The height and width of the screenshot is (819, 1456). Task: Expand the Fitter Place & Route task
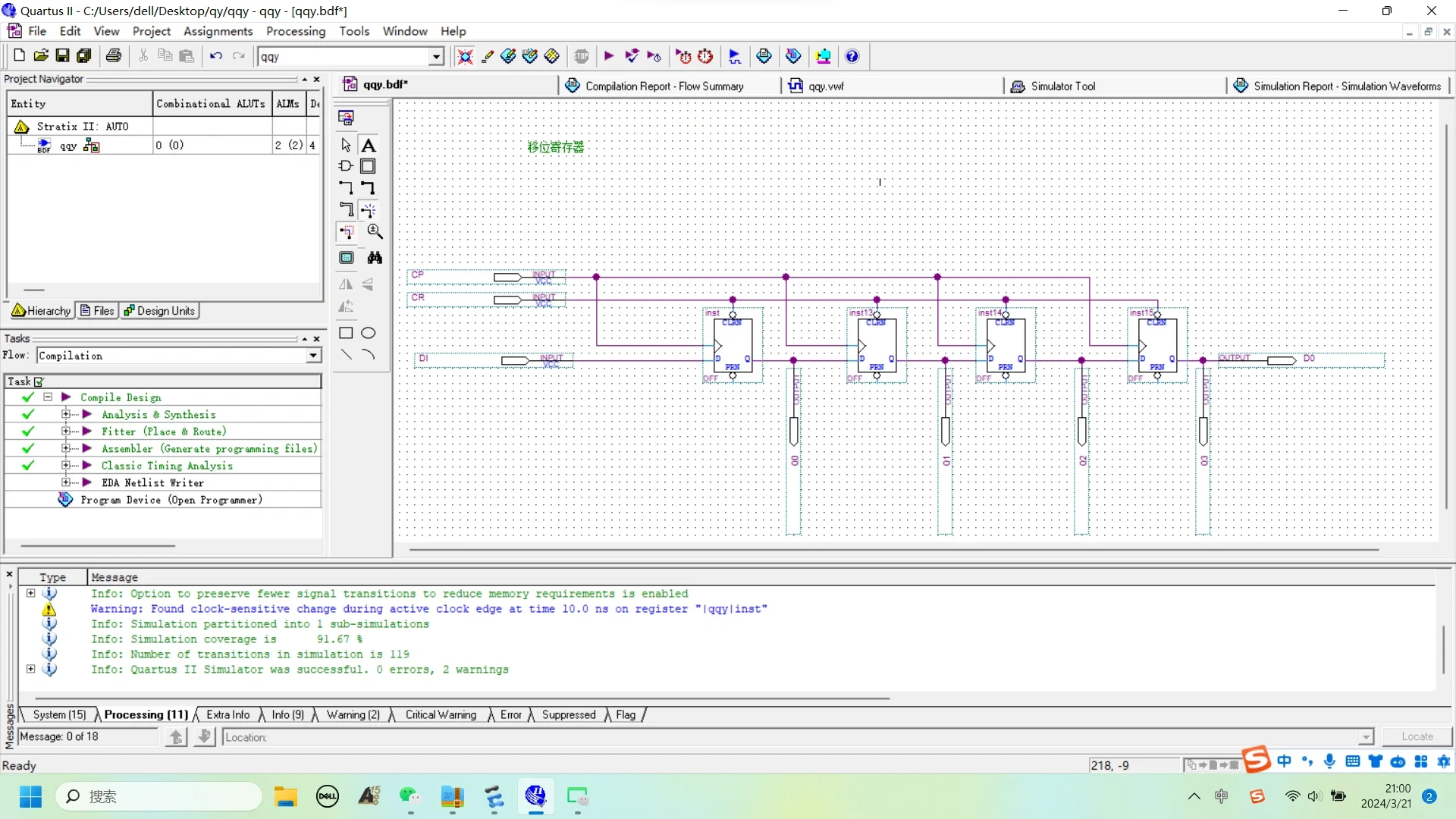(65, 431)
